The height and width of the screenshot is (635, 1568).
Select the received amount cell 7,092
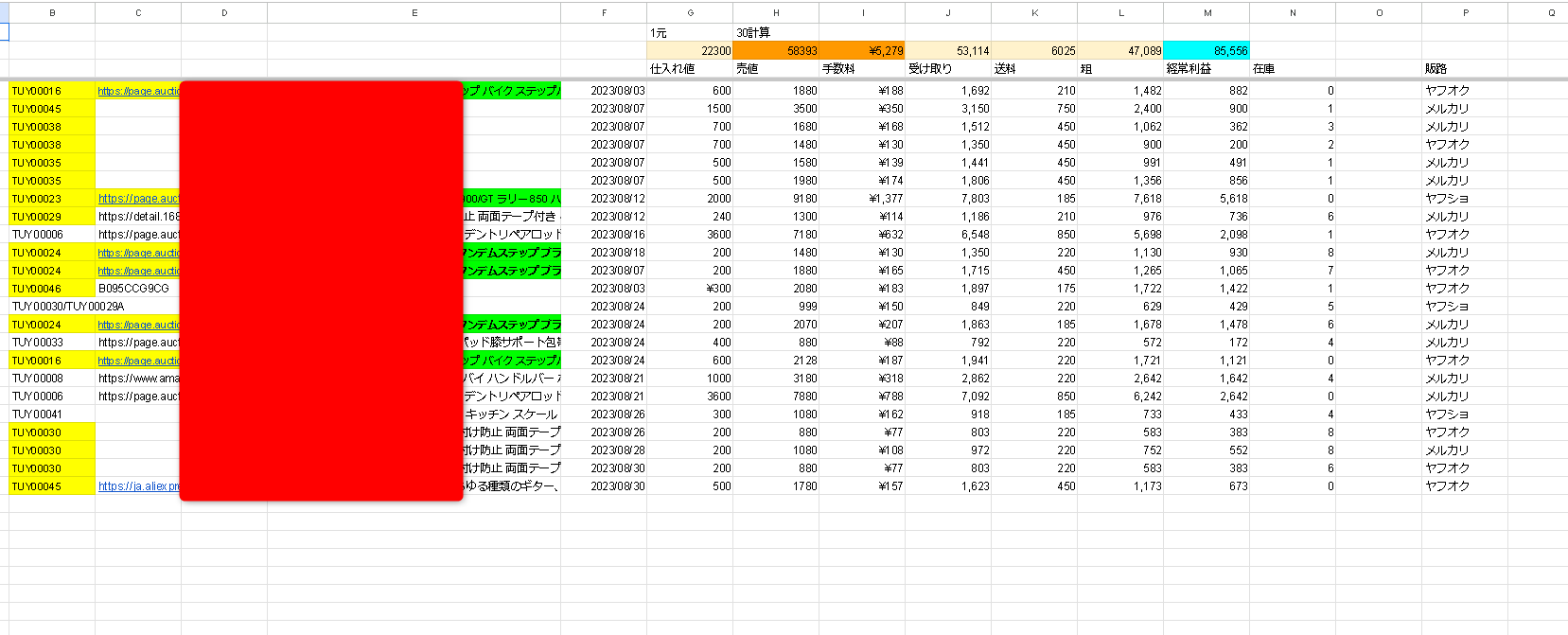(948, 397)
